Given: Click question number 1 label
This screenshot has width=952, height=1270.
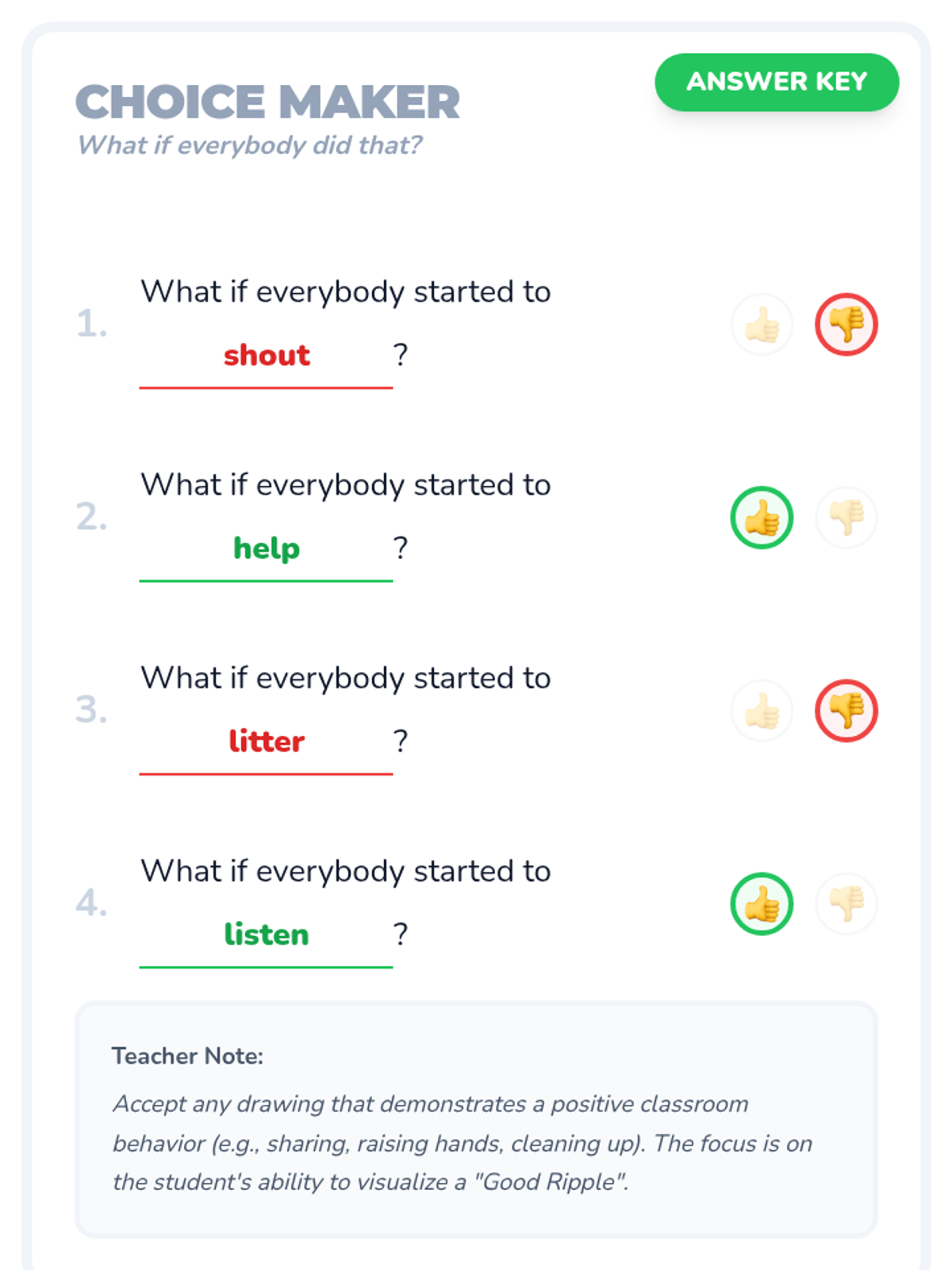Looking at the screenshot, I should click(x=91, y=324).
